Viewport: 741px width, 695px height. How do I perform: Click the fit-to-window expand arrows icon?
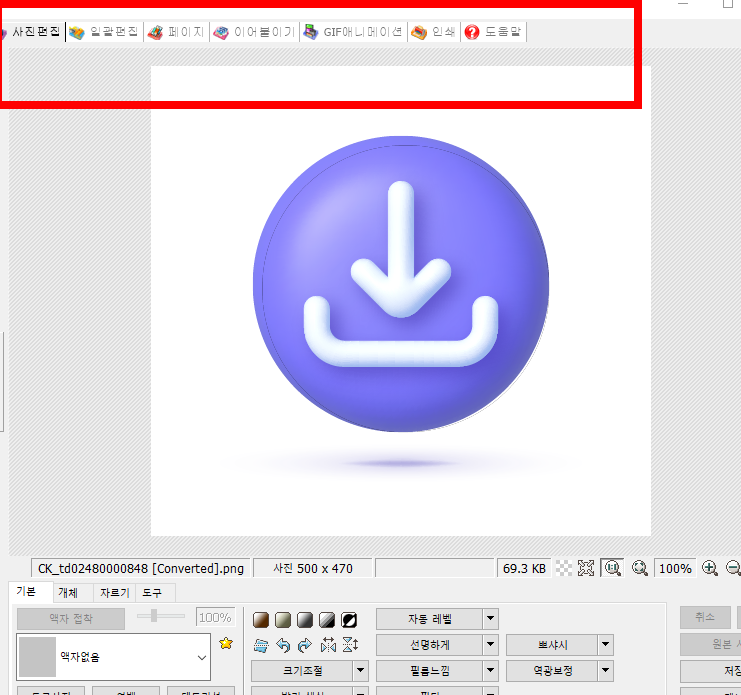[x=586, y=568]
